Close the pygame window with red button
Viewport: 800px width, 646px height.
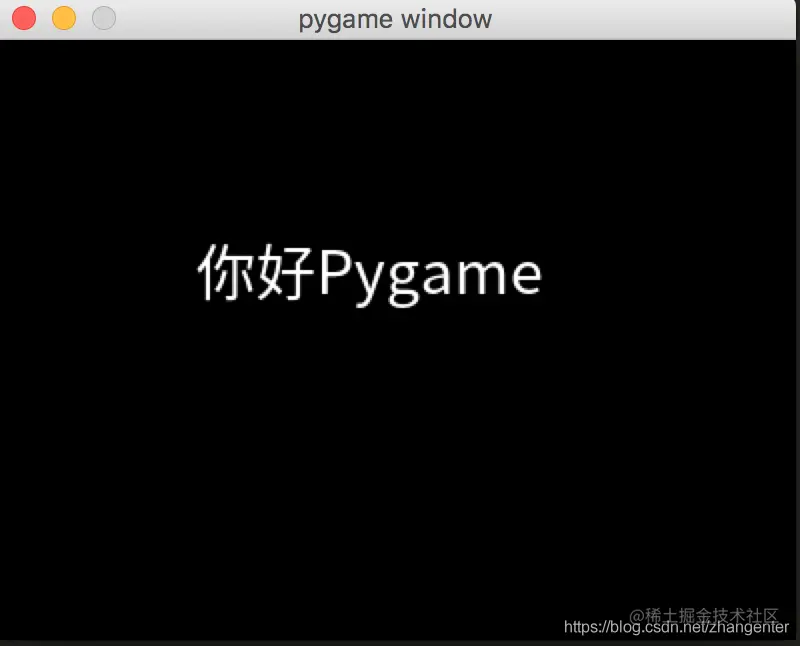[24, 18]
